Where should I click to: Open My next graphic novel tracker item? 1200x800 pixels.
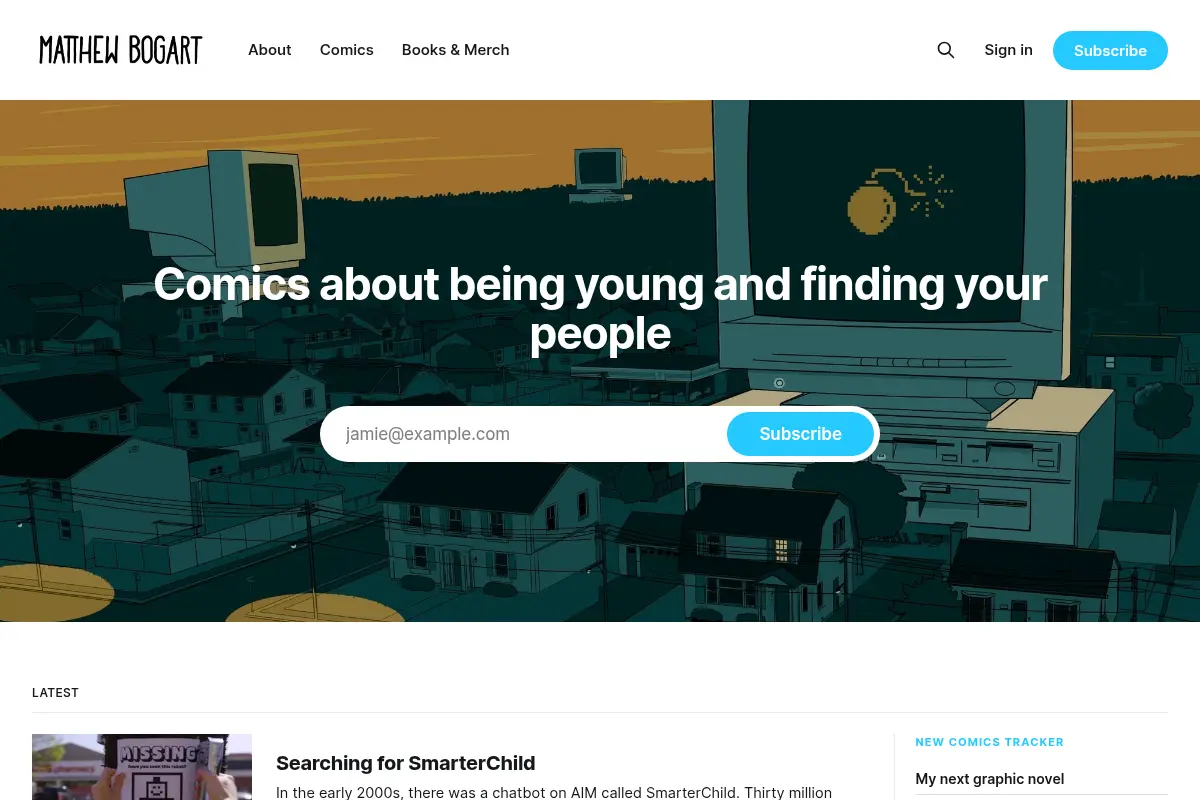pos(990,779)
